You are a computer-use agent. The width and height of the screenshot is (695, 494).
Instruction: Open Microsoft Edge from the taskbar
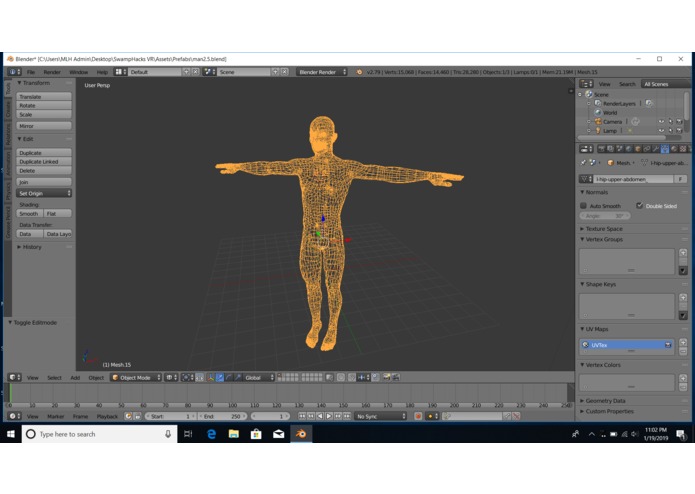[211, 434]
